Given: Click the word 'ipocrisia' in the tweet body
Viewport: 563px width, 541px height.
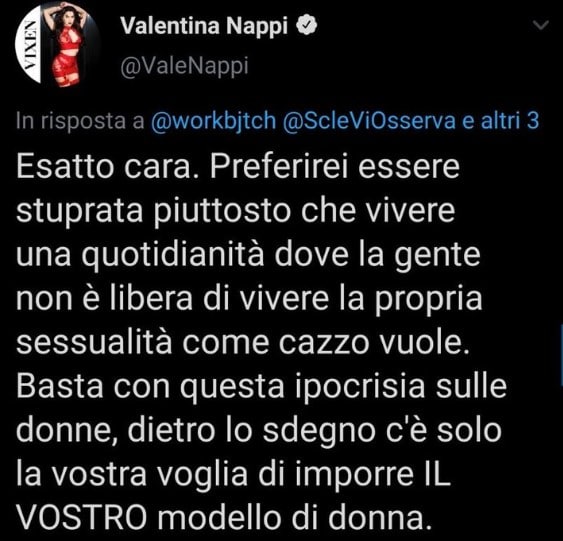Looking at the screenshot, I should [360, 389].
